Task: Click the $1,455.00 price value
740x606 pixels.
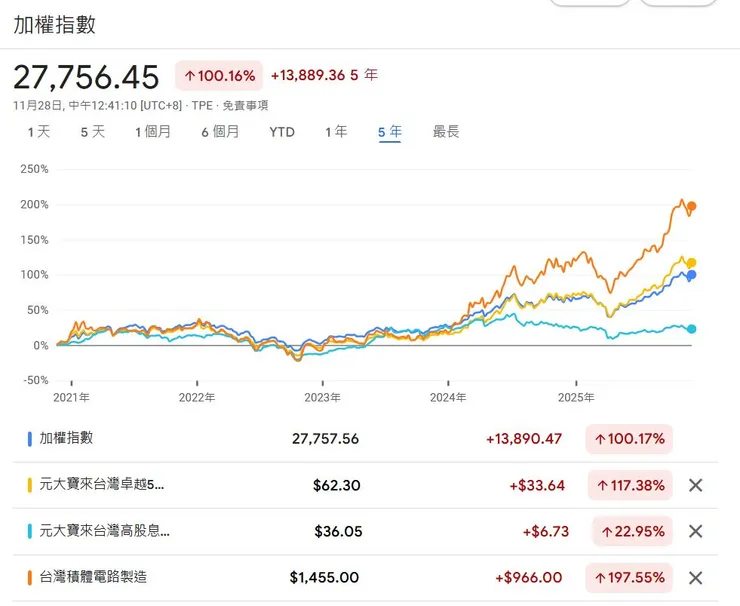Action: tap(324, 578)
